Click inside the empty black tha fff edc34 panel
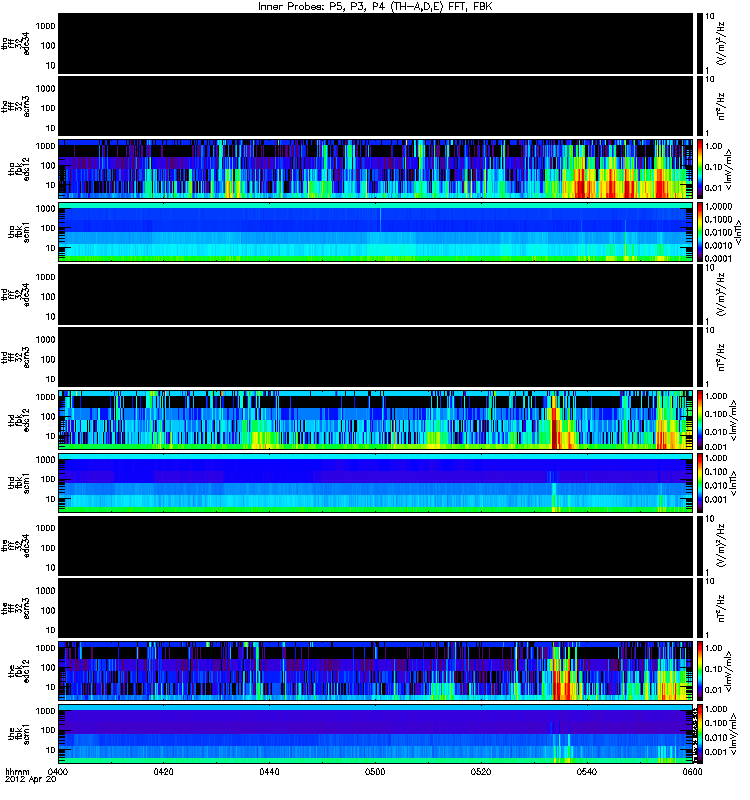The height and width of the screenshot is (800, 750). (x=375, y=44)
